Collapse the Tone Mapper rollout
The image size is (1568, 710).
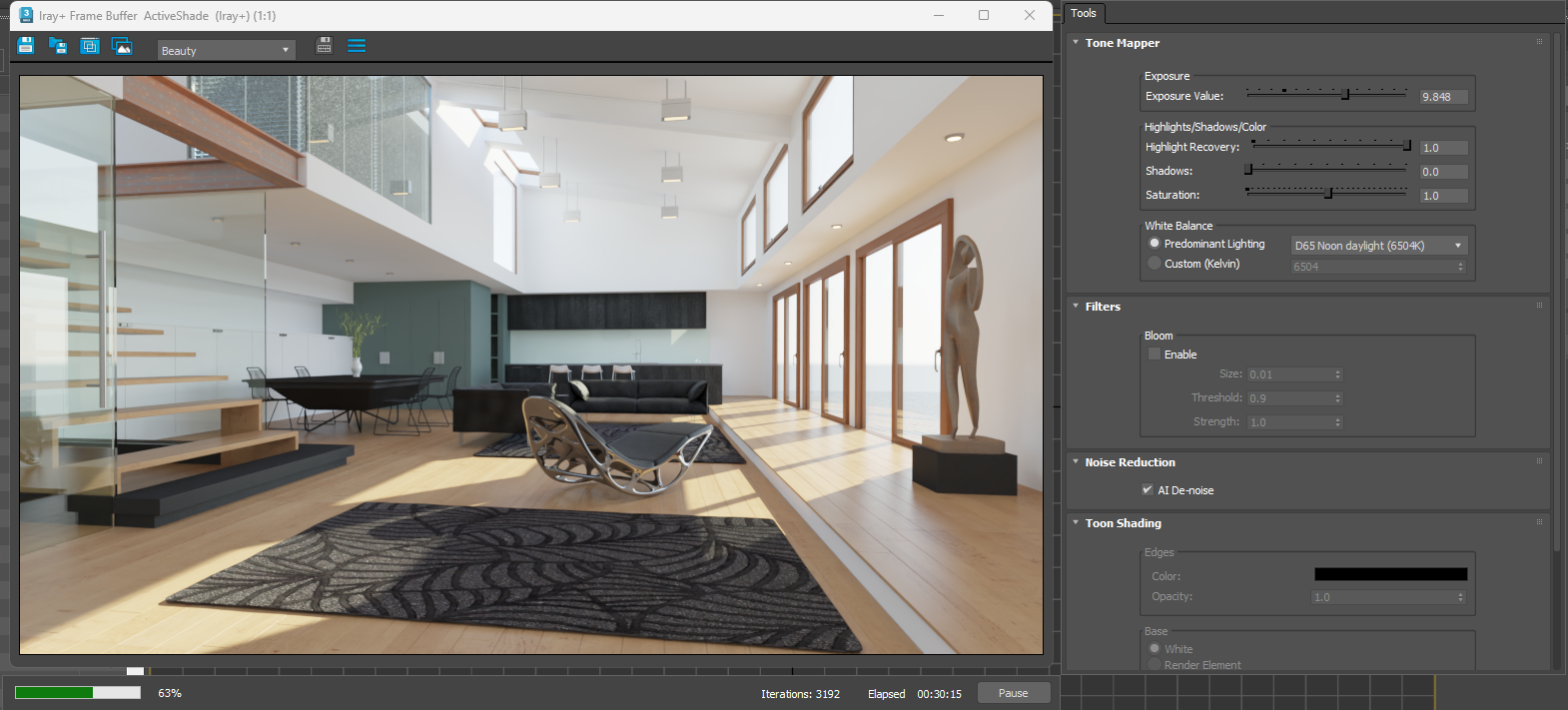[x=1076, y=43]
